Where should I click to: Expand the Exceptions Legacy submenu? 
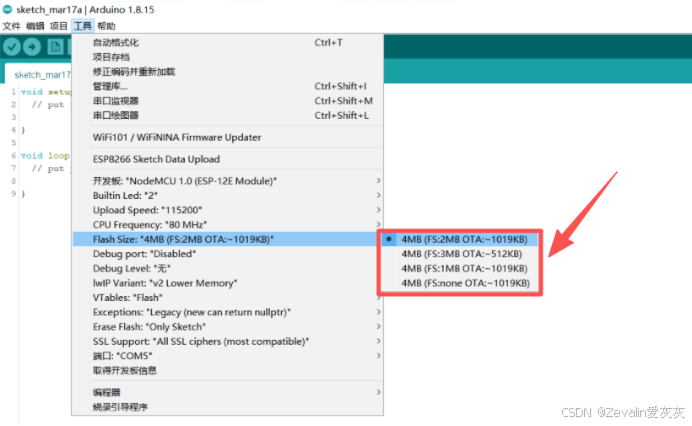[x=227, y=312]
